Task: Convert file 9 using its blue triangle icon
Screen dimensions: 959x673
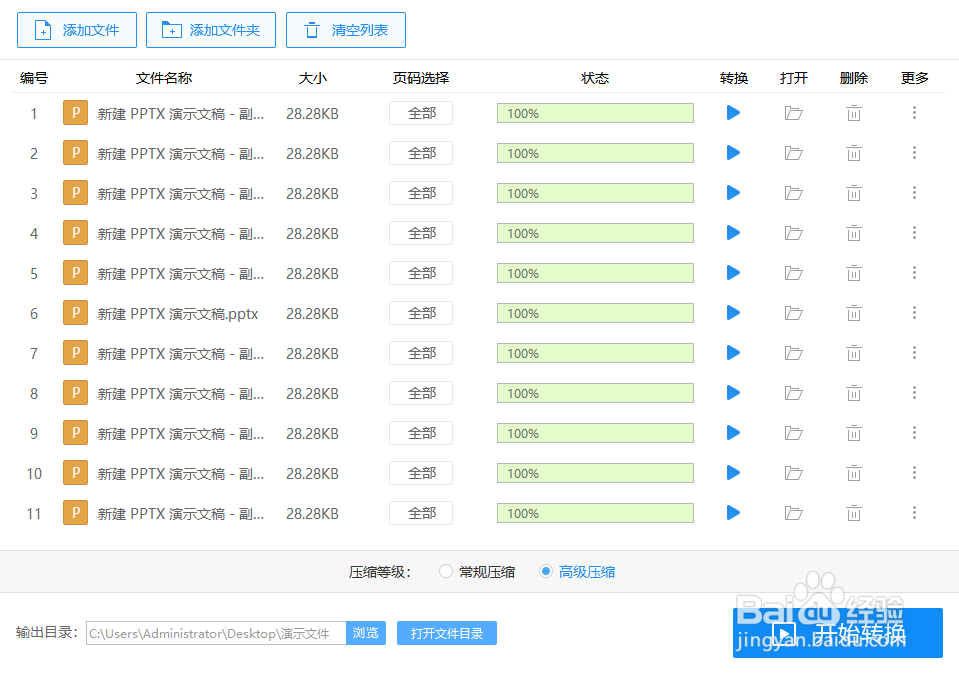Action: (x=733, y=433)
